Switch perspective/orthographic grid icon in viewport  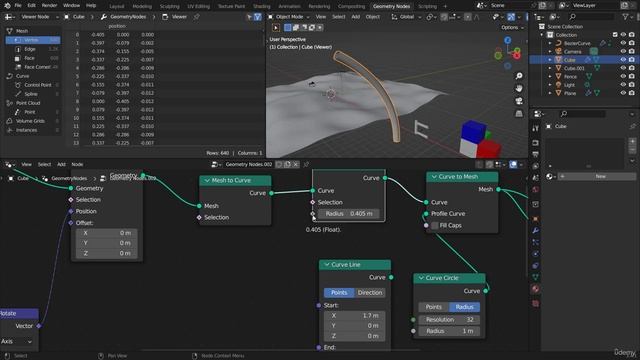click(x=519, y=113)
